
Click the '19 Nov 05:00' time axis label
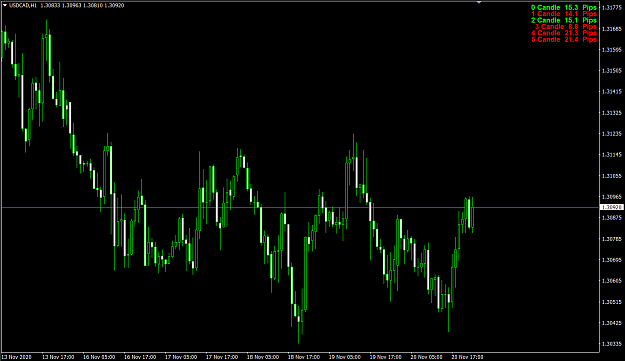(x=345, y=357)
